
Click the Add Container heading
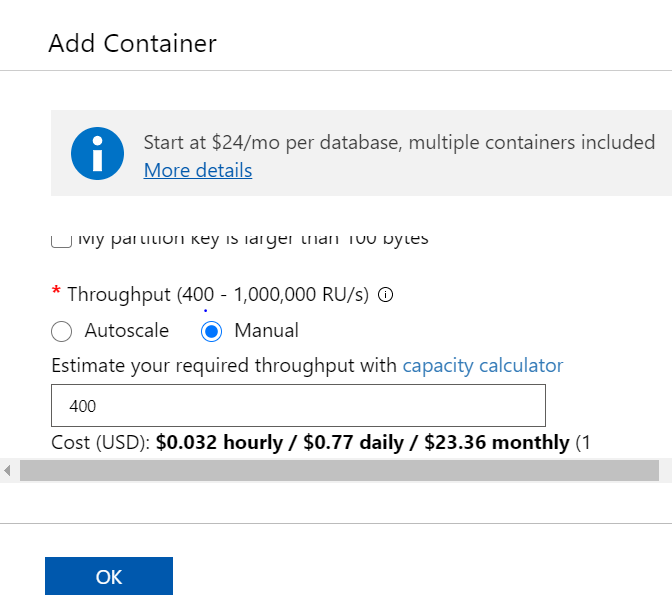(132, 43)
